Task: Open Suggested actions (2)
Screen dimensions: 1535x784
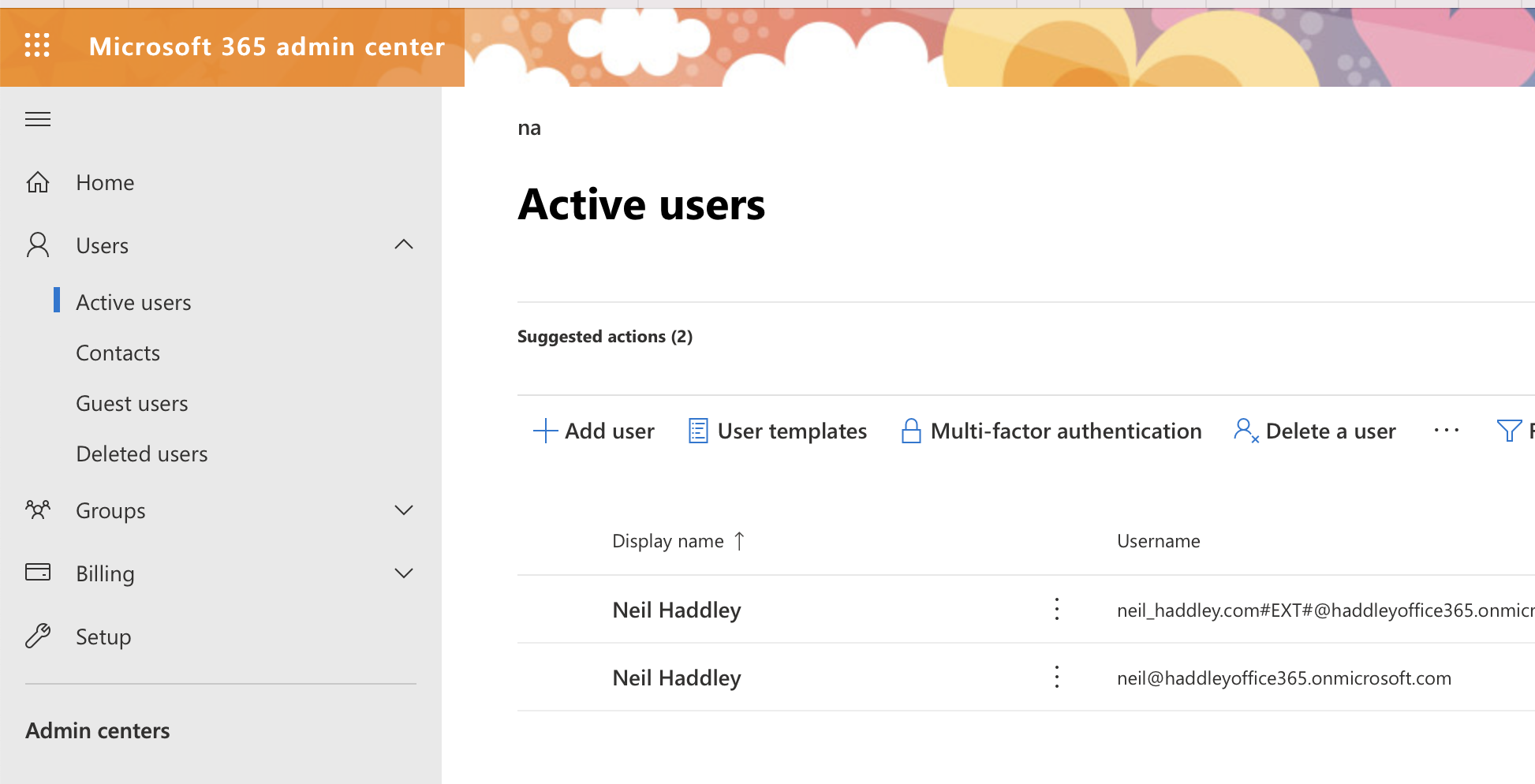Action: (x=604, y=336)
